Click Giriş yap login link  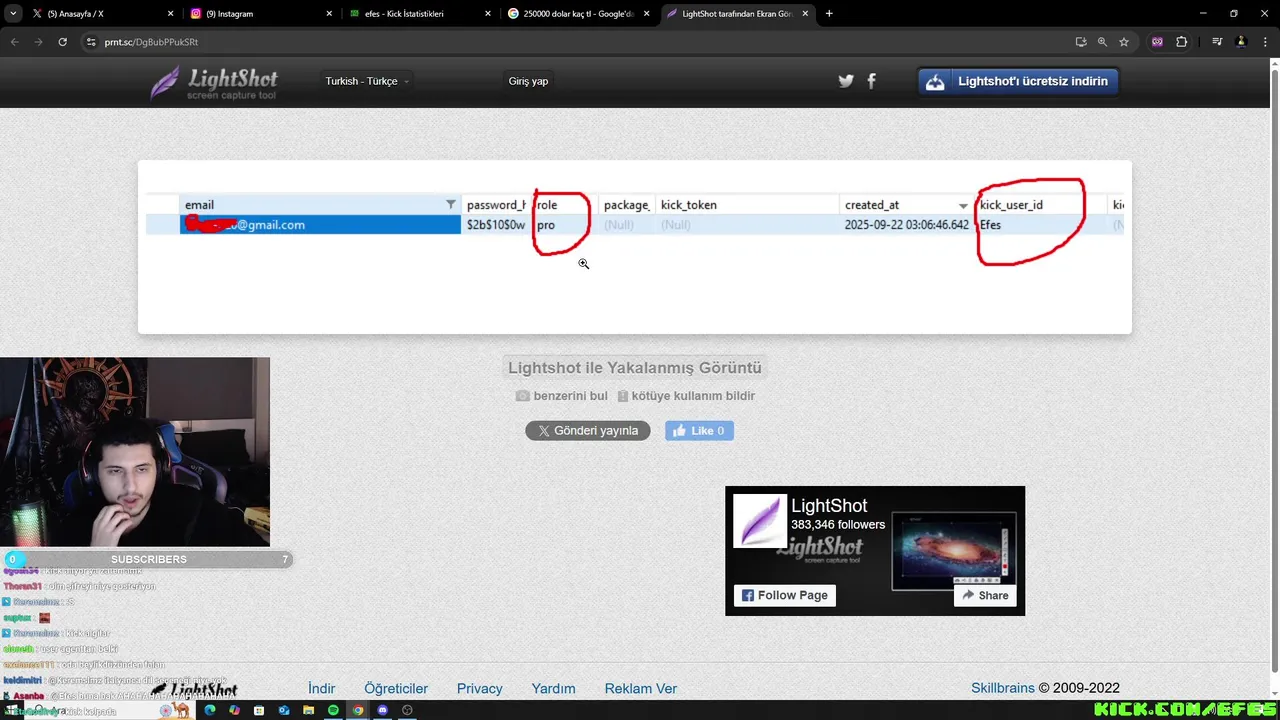(x=528, y=81)
